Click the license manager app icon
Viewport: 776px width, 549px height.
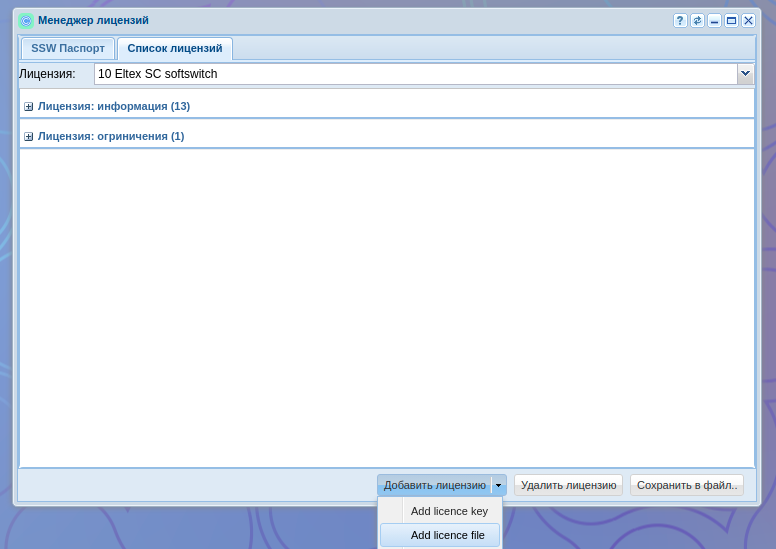click(26, 21)
